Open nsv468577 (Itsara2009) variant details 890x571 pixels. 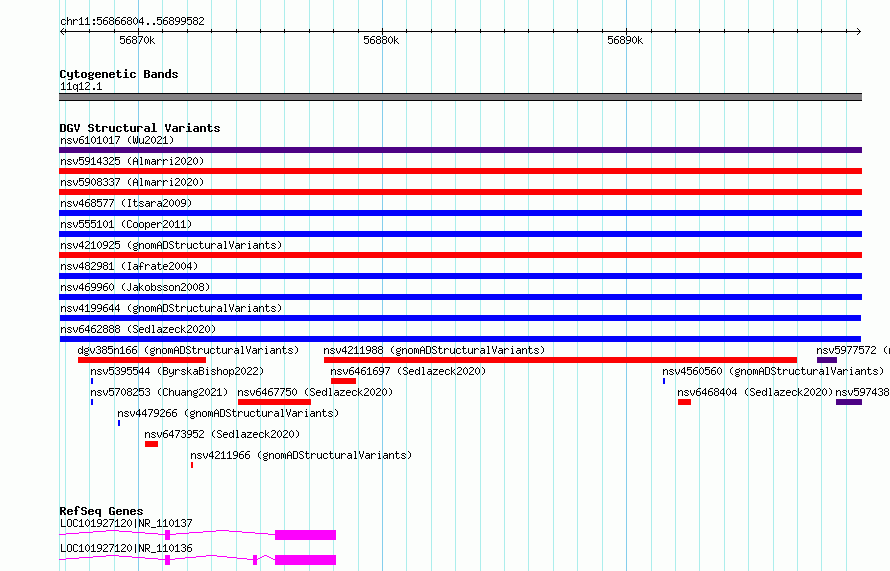point(126,203)
